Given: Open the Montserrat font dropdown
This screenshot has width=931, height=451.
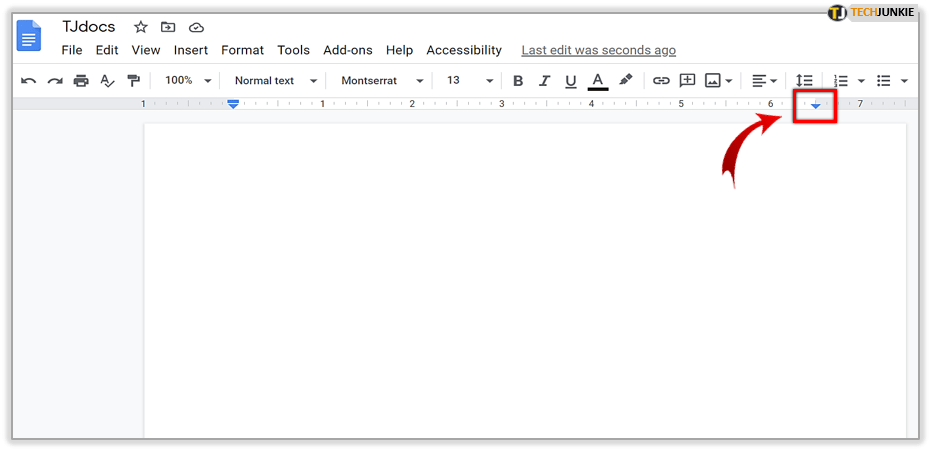Looking at the screenshot, I should 380,81.
